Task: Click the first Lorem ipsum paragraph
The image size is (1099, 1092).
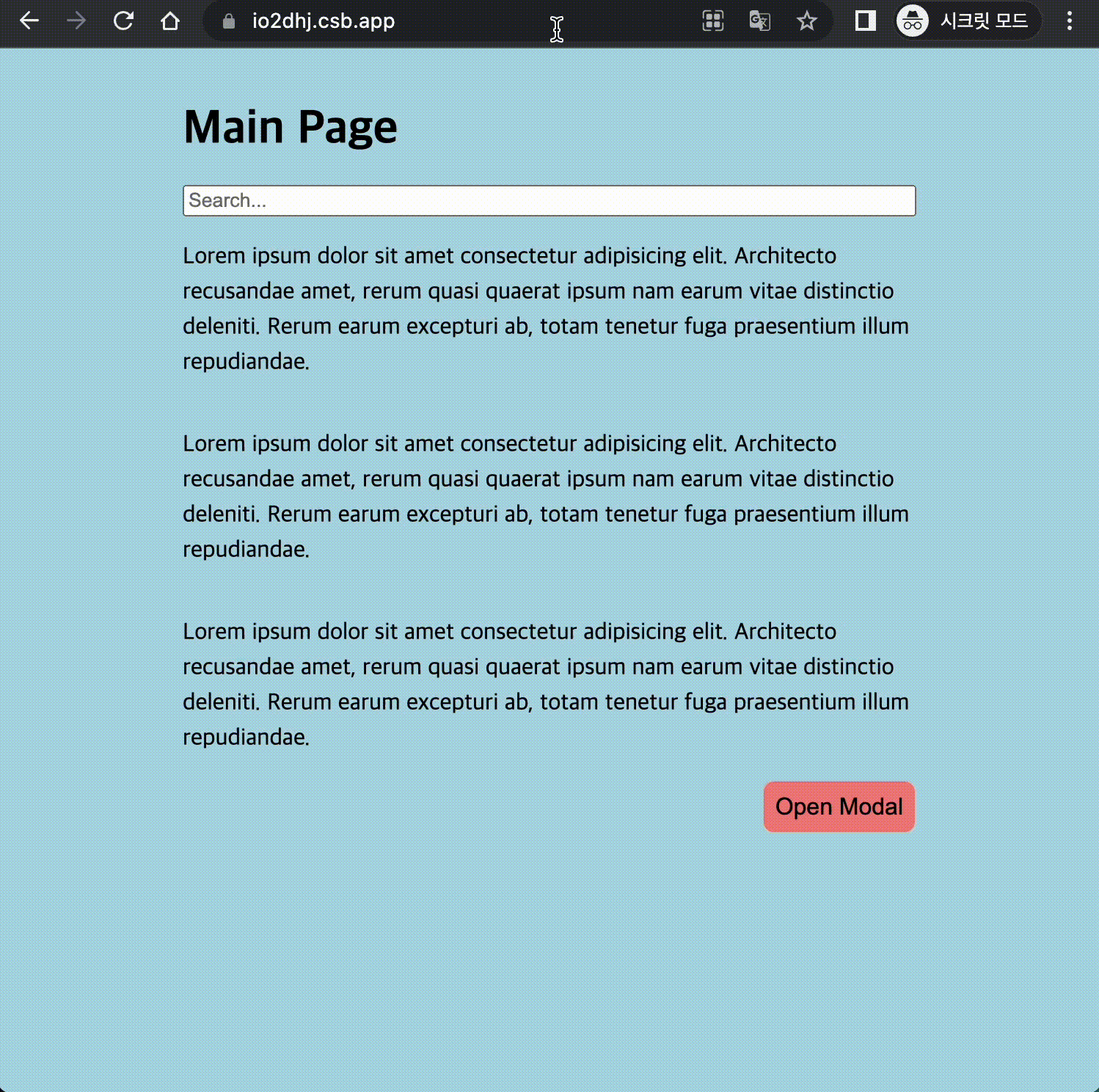Action: tap(549, 308)
